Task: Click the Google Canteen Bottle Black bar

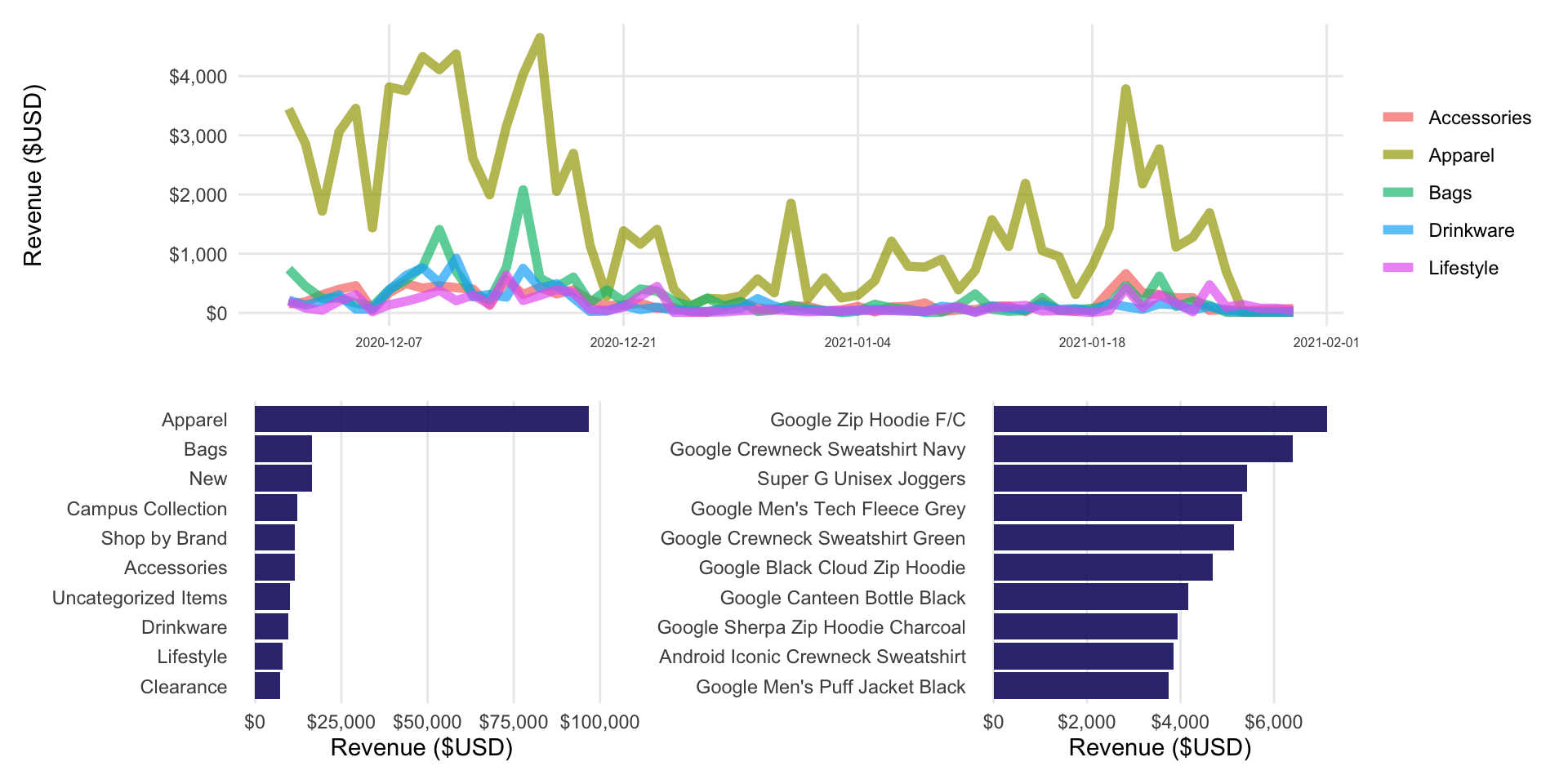Action: tap(1090, 597)
